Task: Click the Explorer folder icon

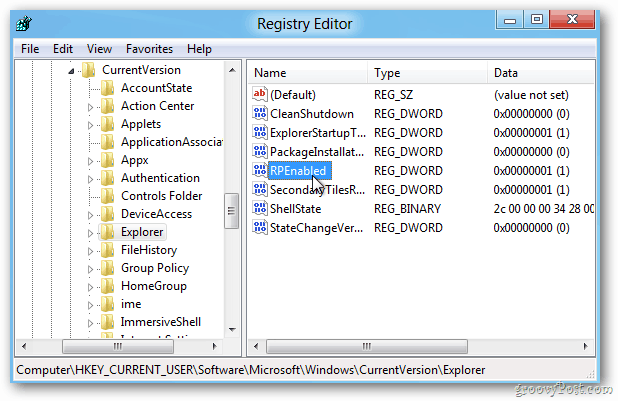Action: point(107,232)
